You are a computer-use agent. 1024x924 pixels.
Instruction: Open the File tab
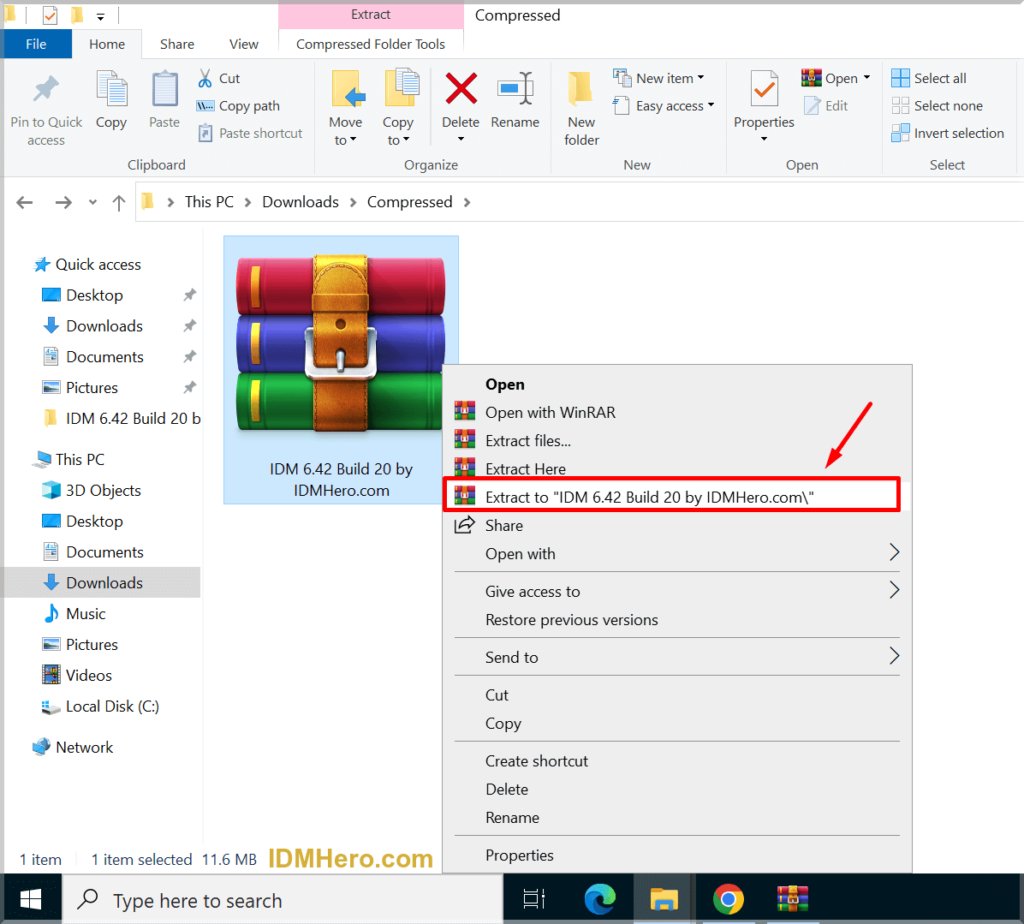point(36,44)
